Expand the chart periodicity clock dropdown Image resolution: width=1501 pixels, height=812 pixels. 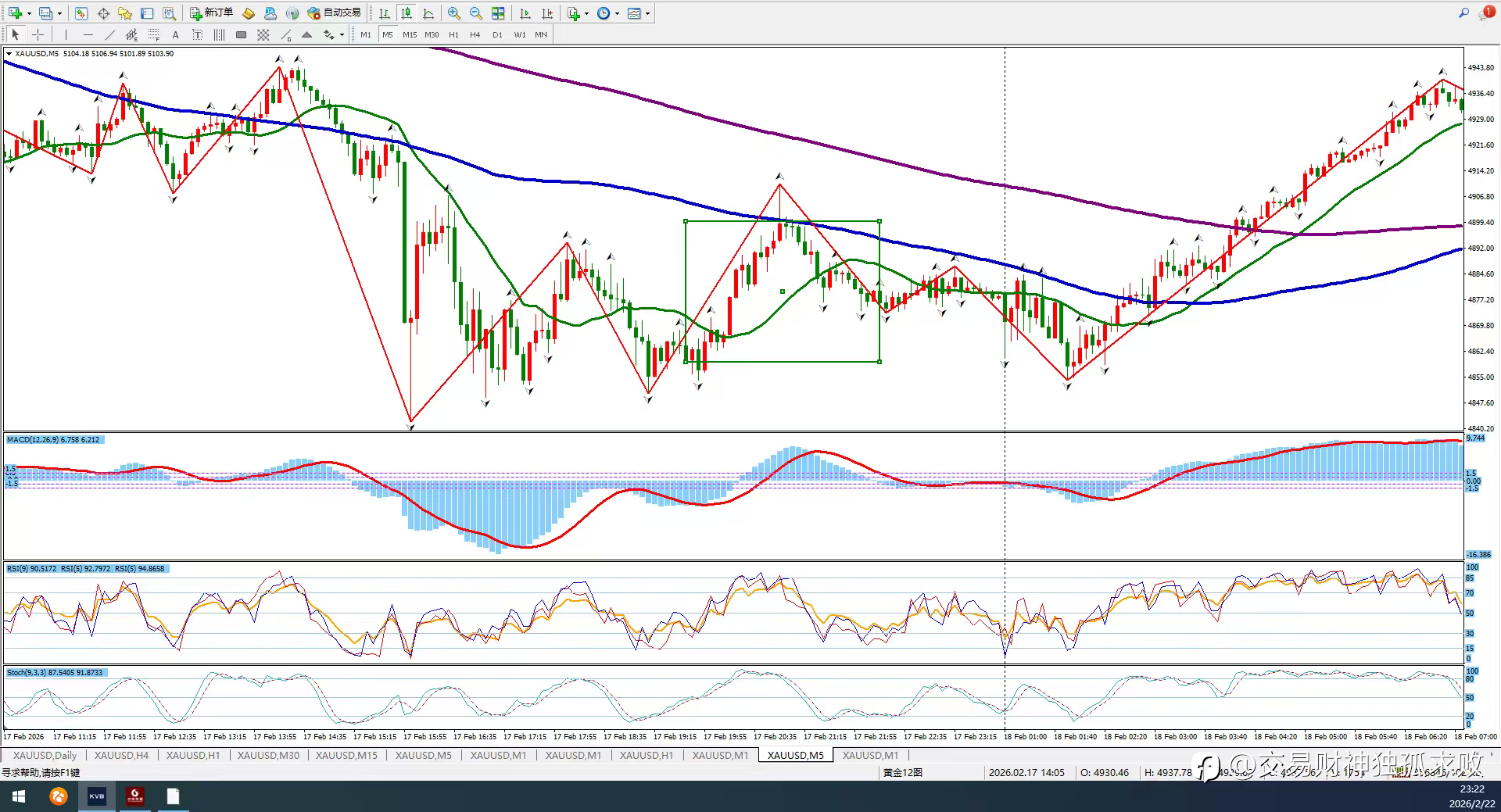[617, 13]
